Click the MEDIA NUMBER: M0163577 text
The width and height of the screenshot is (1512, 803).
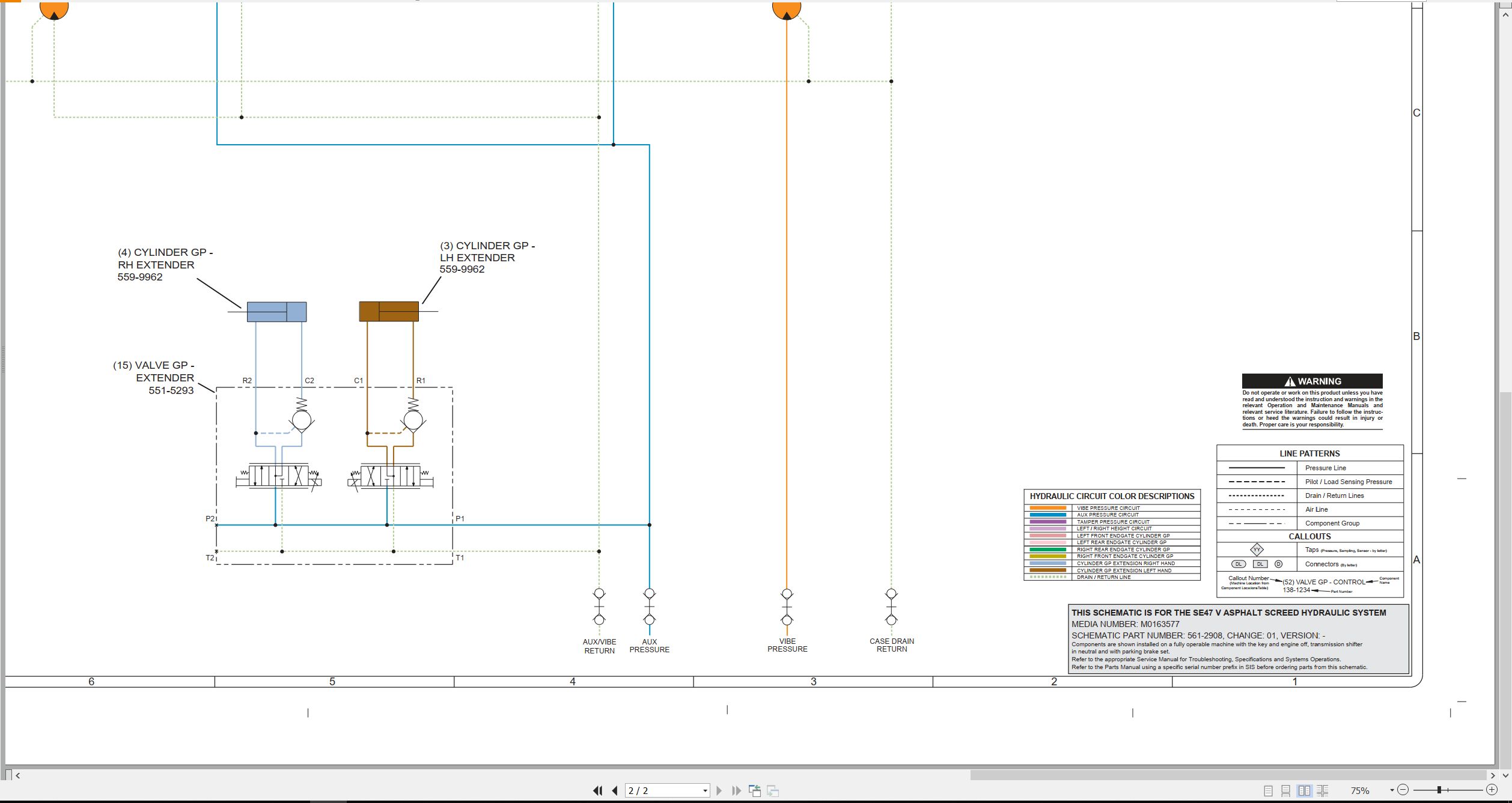pos(1125,624)
